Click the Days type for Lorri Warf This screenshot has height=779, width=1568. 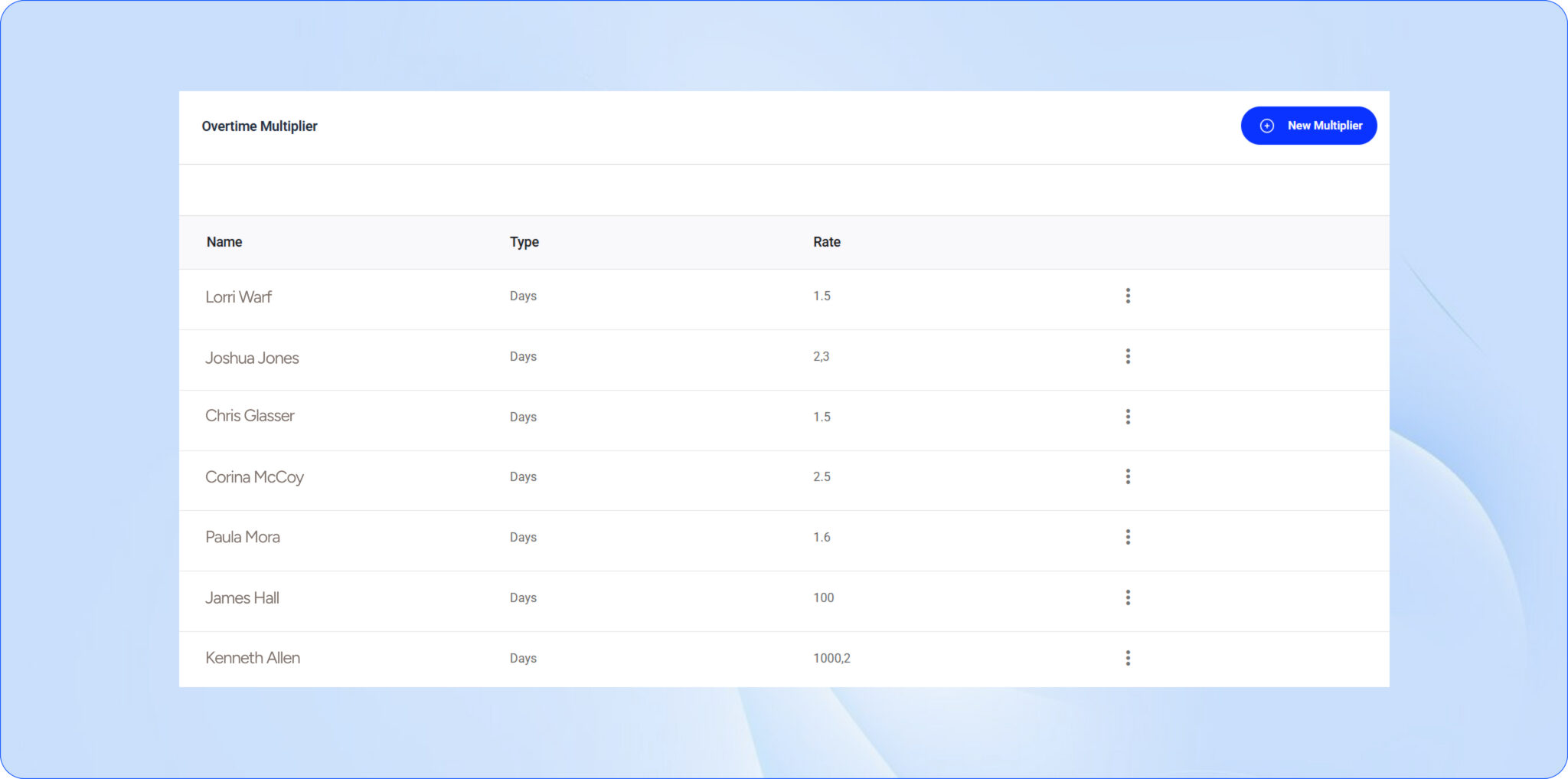pos(523,296)
